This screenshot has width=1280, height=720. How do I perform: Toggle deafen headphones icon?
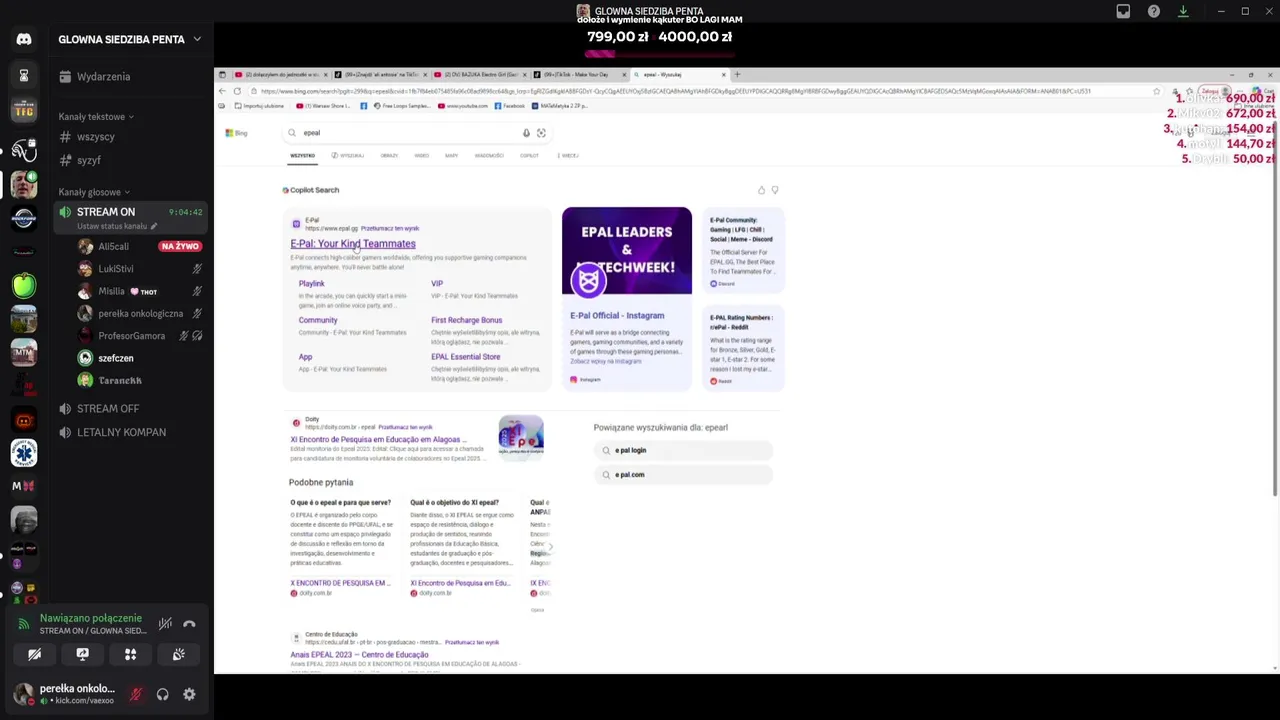point(162,694)
